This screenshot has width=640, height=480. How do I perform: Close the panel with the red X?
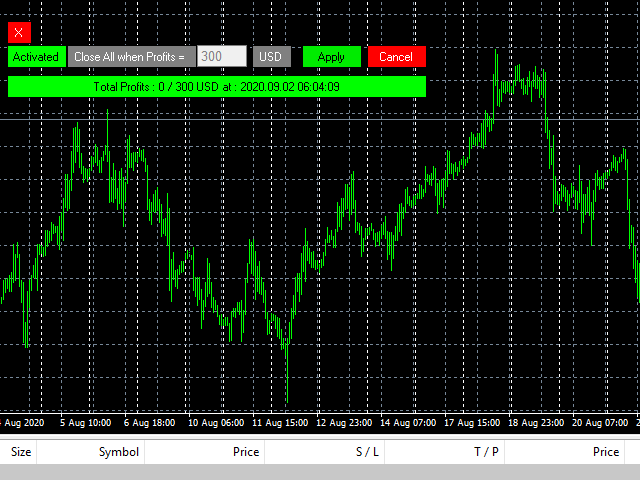pos(19,32)
